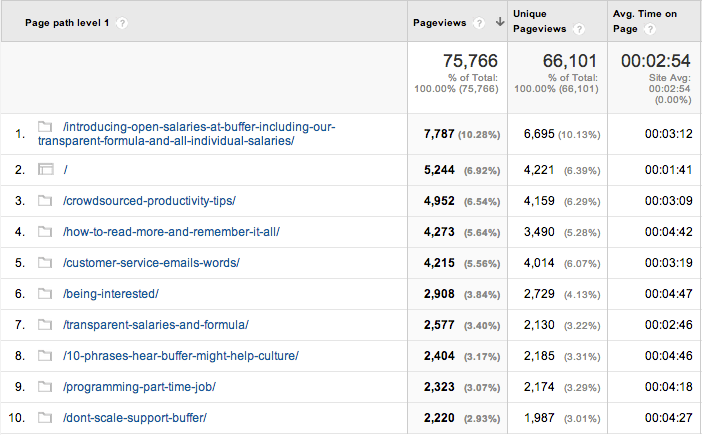Viewport: 702px width, 435px height.
Task: Click pageviews cell 4,952
Action: click(439, 201)
